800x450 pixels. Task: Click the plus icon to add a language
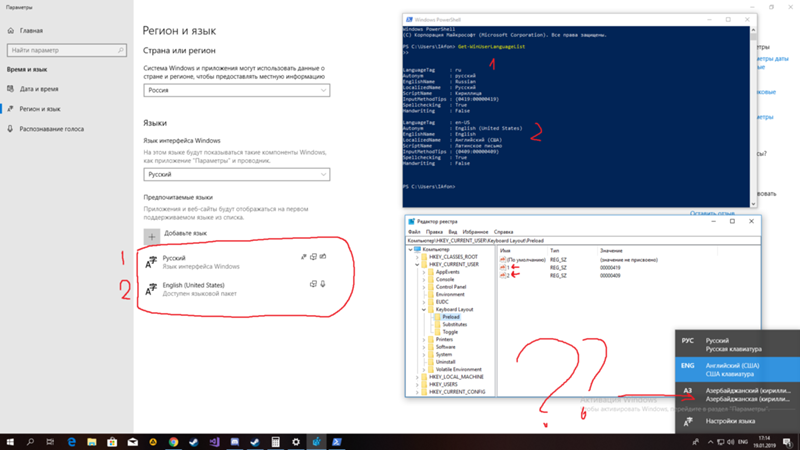click(x=152, y=237)
